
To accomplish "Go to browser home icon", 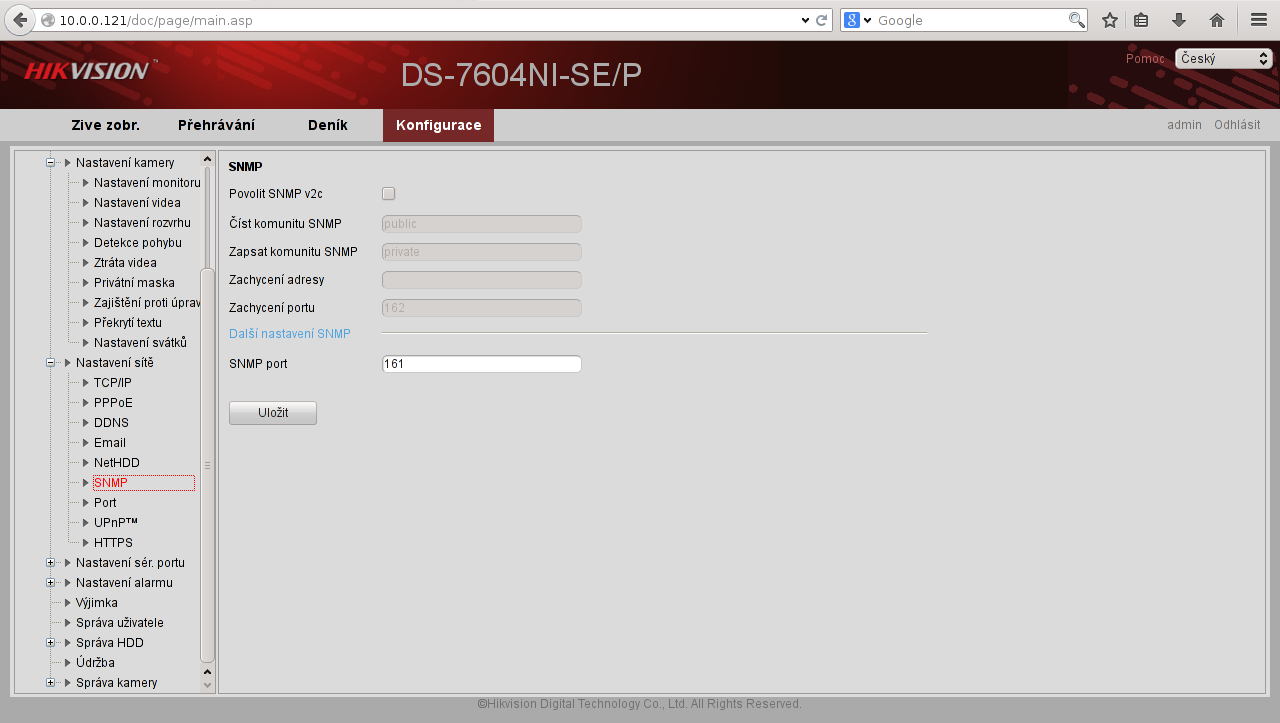I will (x=1217, y=20).
